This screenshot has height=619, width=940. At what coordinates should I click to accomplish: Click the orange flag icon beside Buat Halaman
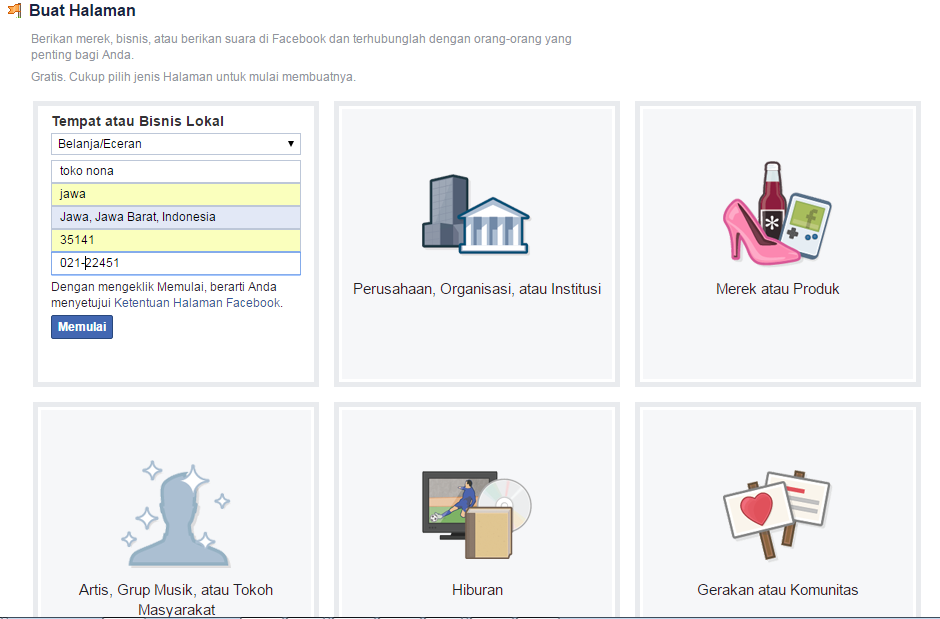pos(14,11)
